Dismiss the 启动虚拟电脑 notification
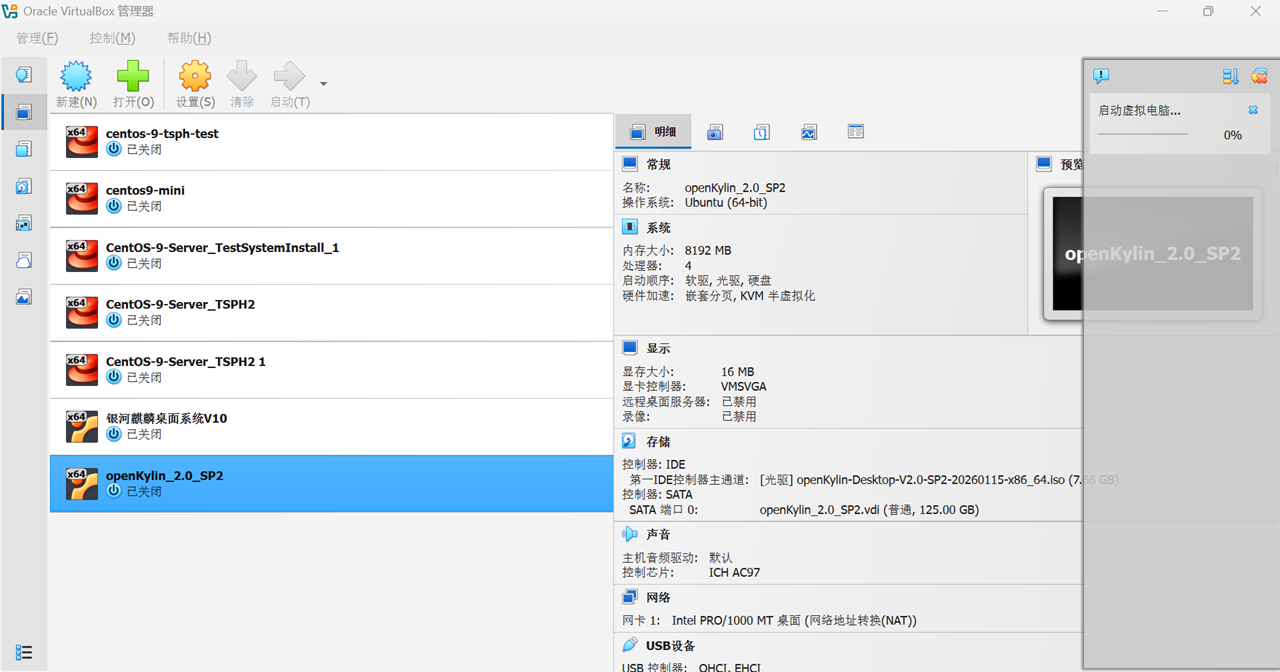This screenshot has width=1280, height=672. click(x=1253, y=110)
